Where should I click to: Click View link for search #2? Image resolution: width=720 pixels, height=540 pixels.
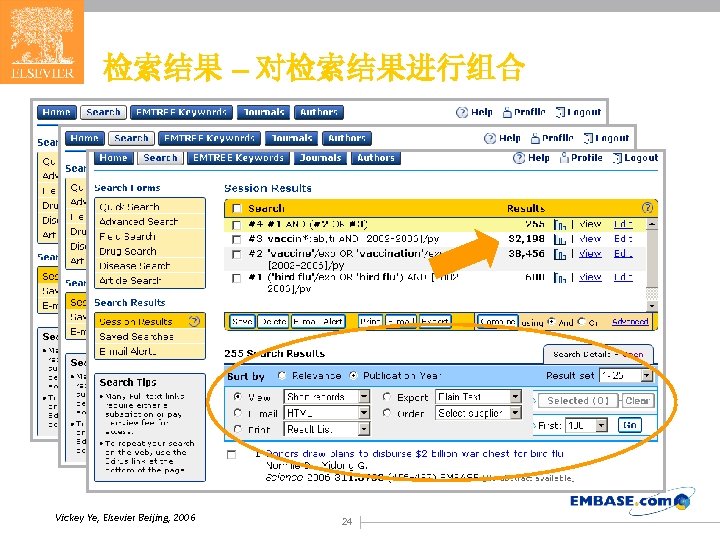(x=590, y=253)
